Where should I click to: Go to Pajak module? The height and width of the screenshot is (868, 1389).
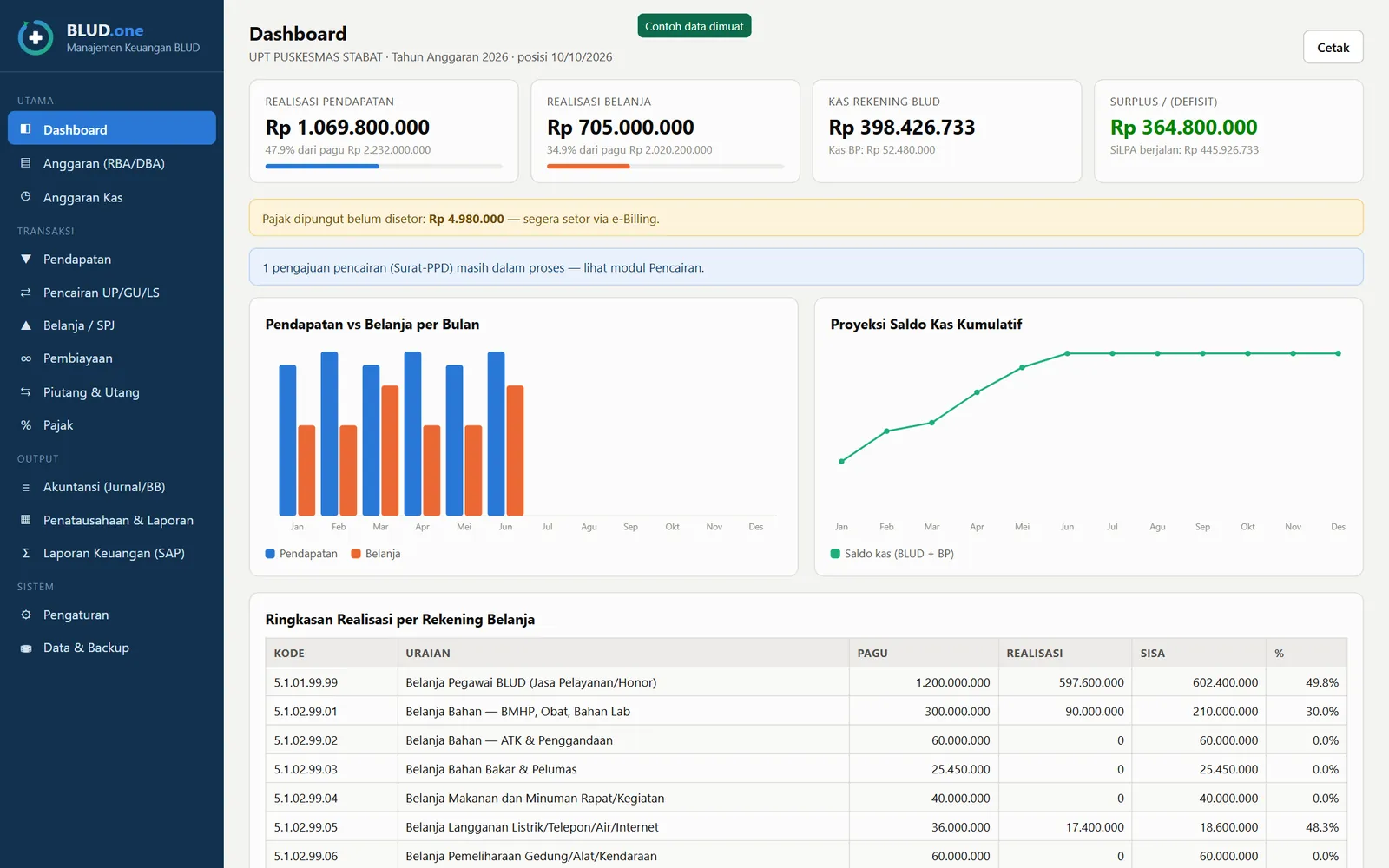coord(112,425)
